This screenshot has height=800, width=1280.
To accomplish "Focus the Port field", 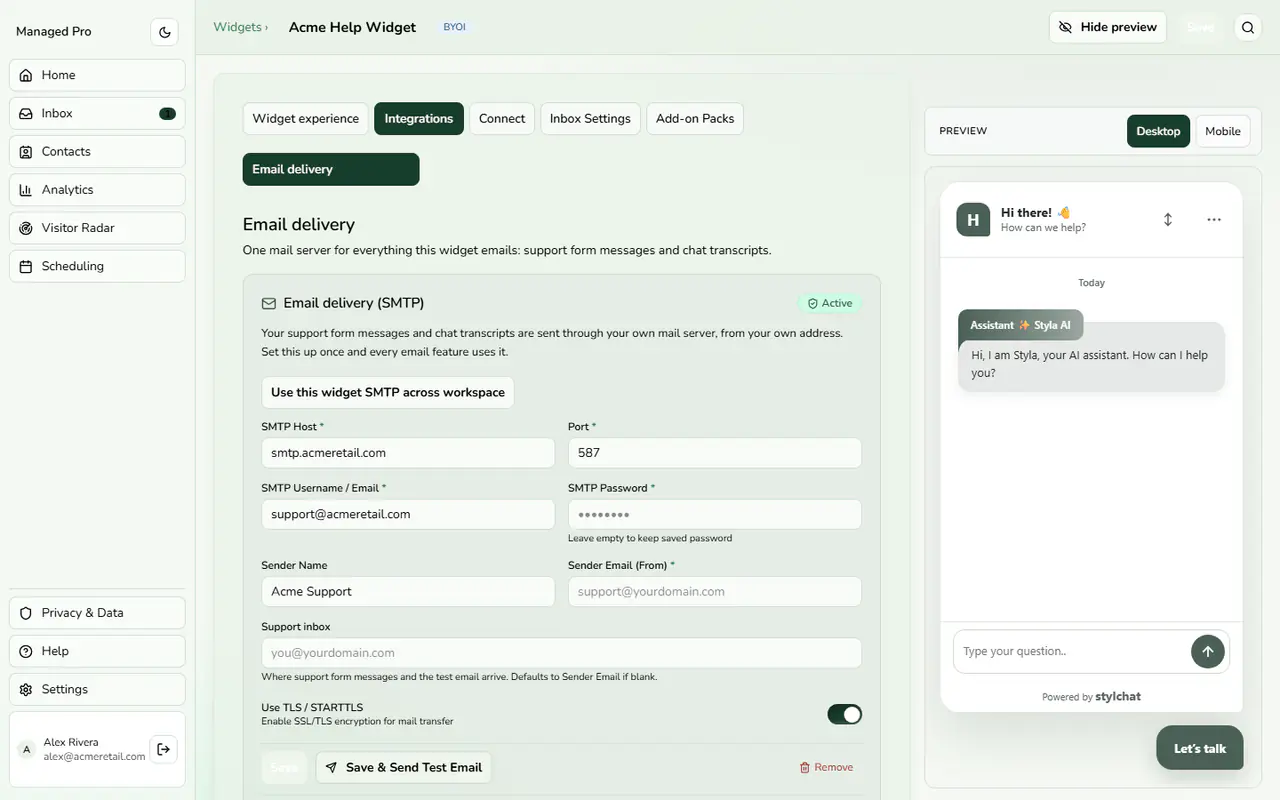I will [x=715, y=452].
